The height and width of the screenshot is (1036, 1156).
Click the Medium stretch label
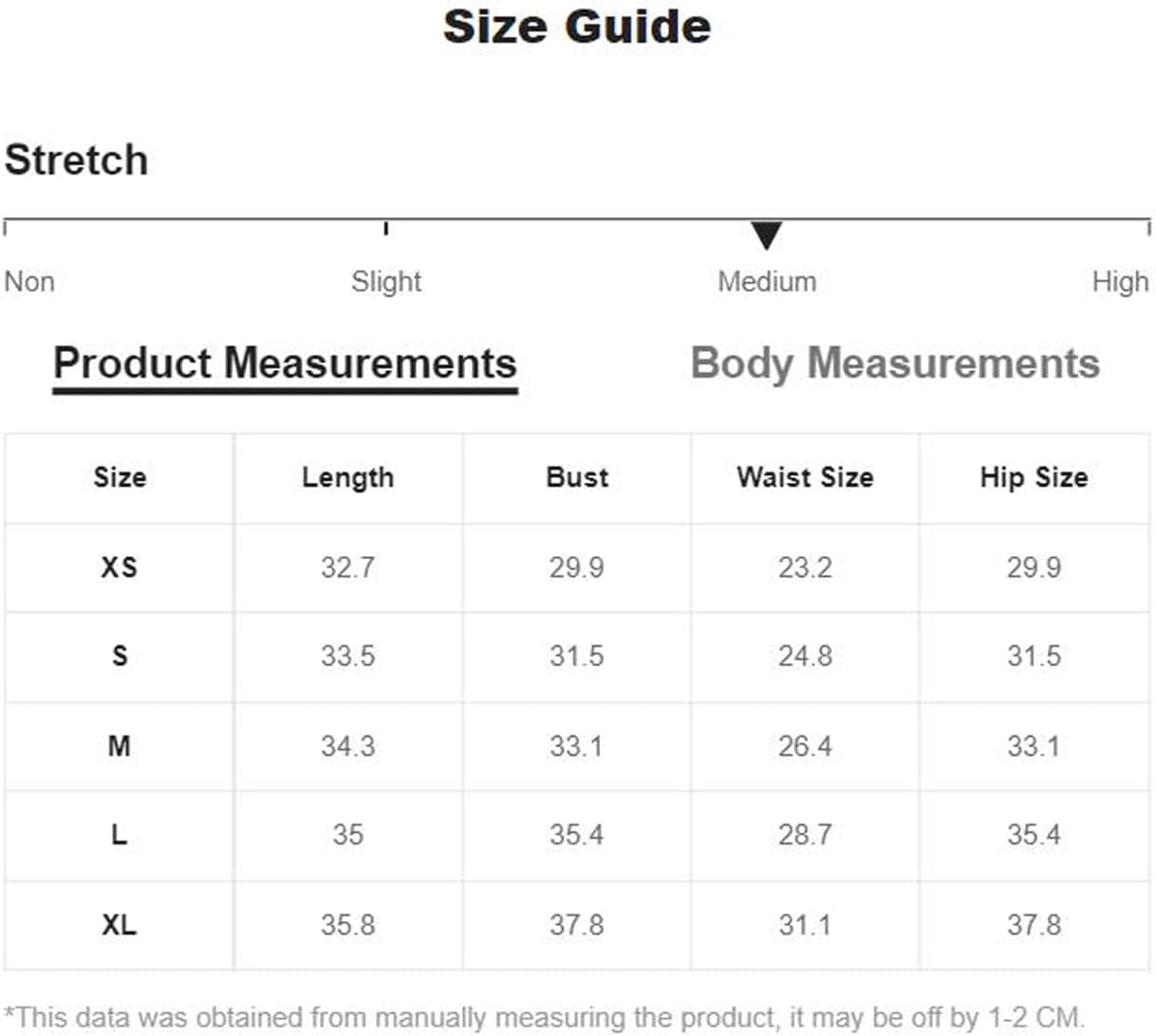[767, 281]
